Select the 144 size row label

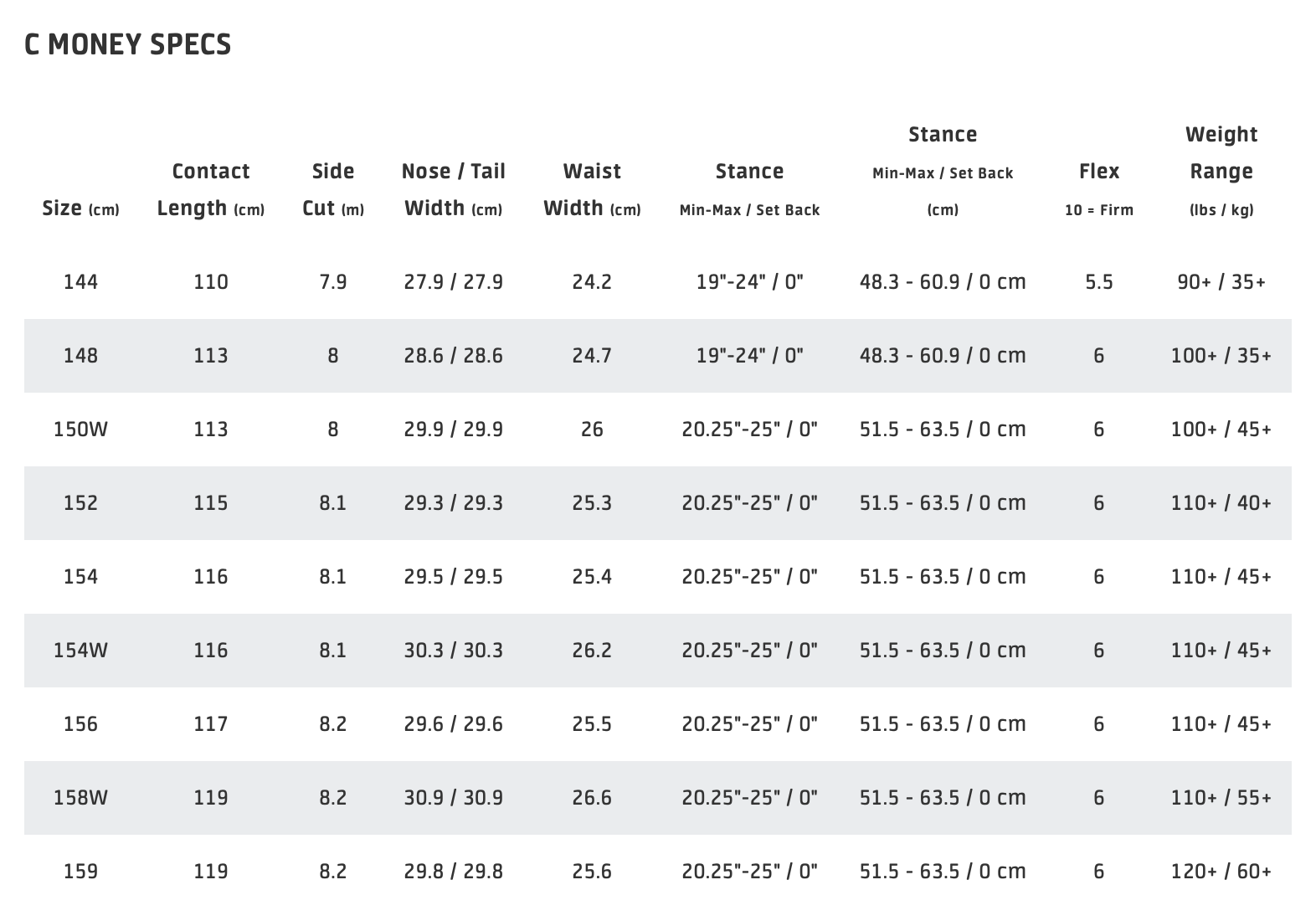[80, 282]
